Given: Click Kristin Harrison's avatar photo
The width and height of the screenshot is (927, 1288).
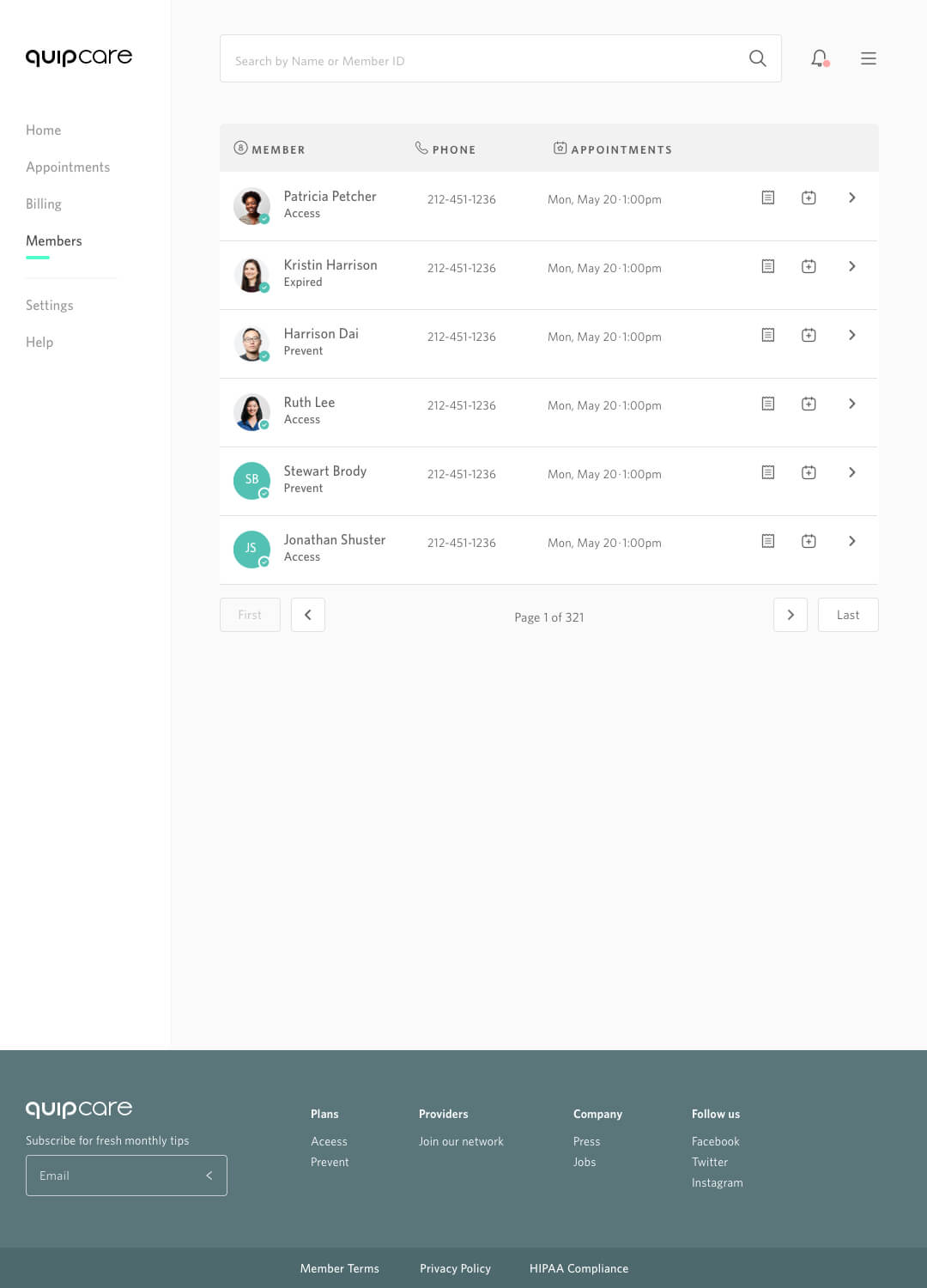Looking at the screenshot, I should [251, 275].
